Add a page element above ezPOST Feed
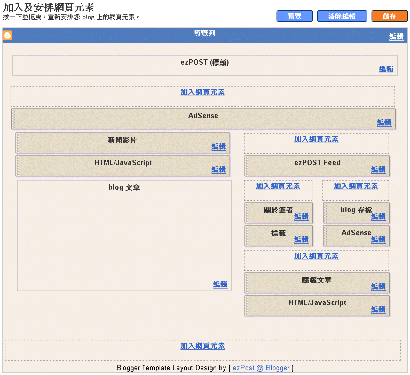This screenshot has width=410, height=375. point(316,139)
